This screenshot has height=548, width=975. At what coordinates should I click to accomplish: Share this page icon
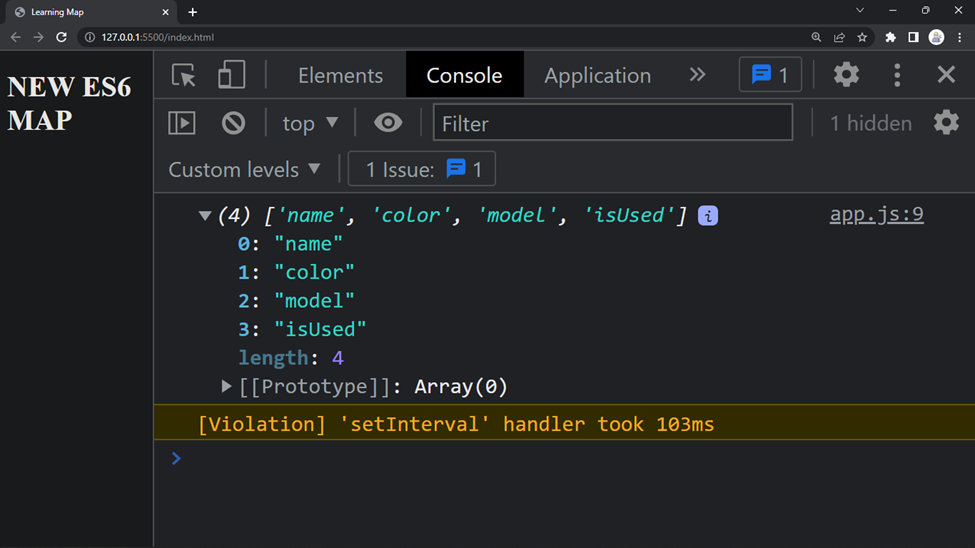(x=839, y=37)
